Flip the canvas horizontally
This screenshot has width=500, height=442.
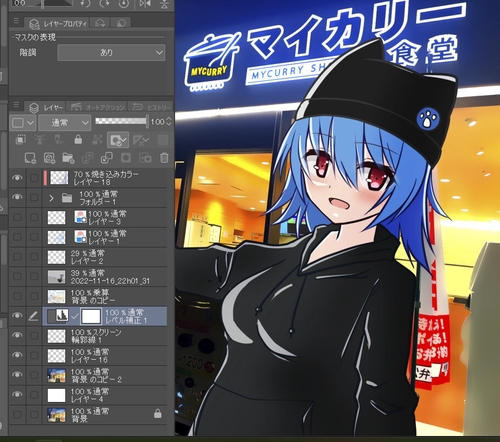pos(145,4)
